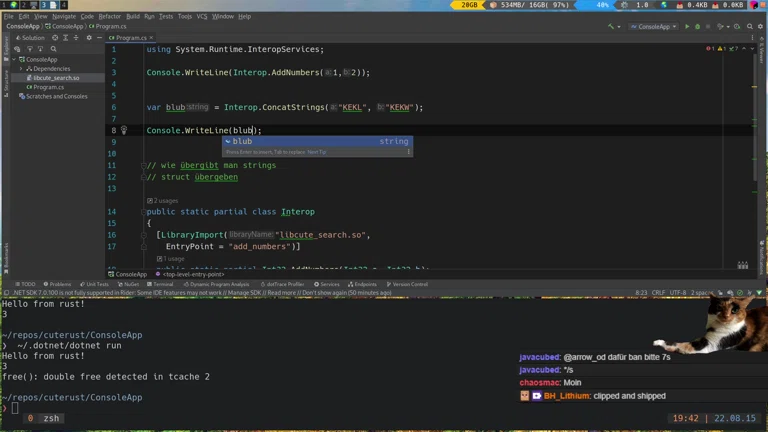Collapse the ConsoleApp project node
This screenshot has height=432, width=768.
14,59
